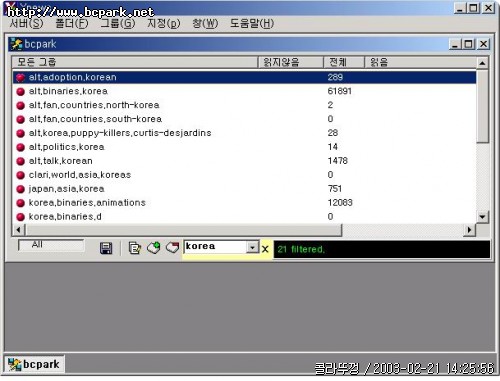
Task: Select the alt.adoption.korean group row
Action: 244,77
